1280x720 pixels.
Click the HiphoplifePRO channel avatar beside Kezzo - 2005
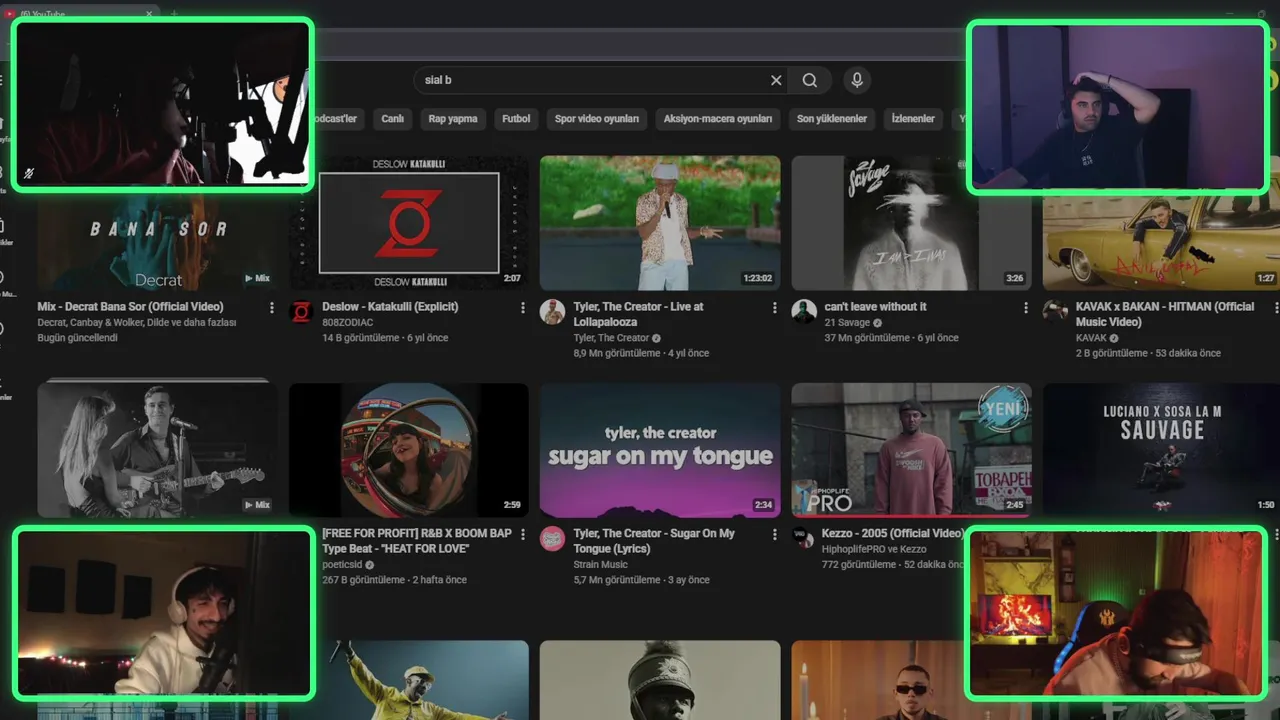tap(804, 539)
